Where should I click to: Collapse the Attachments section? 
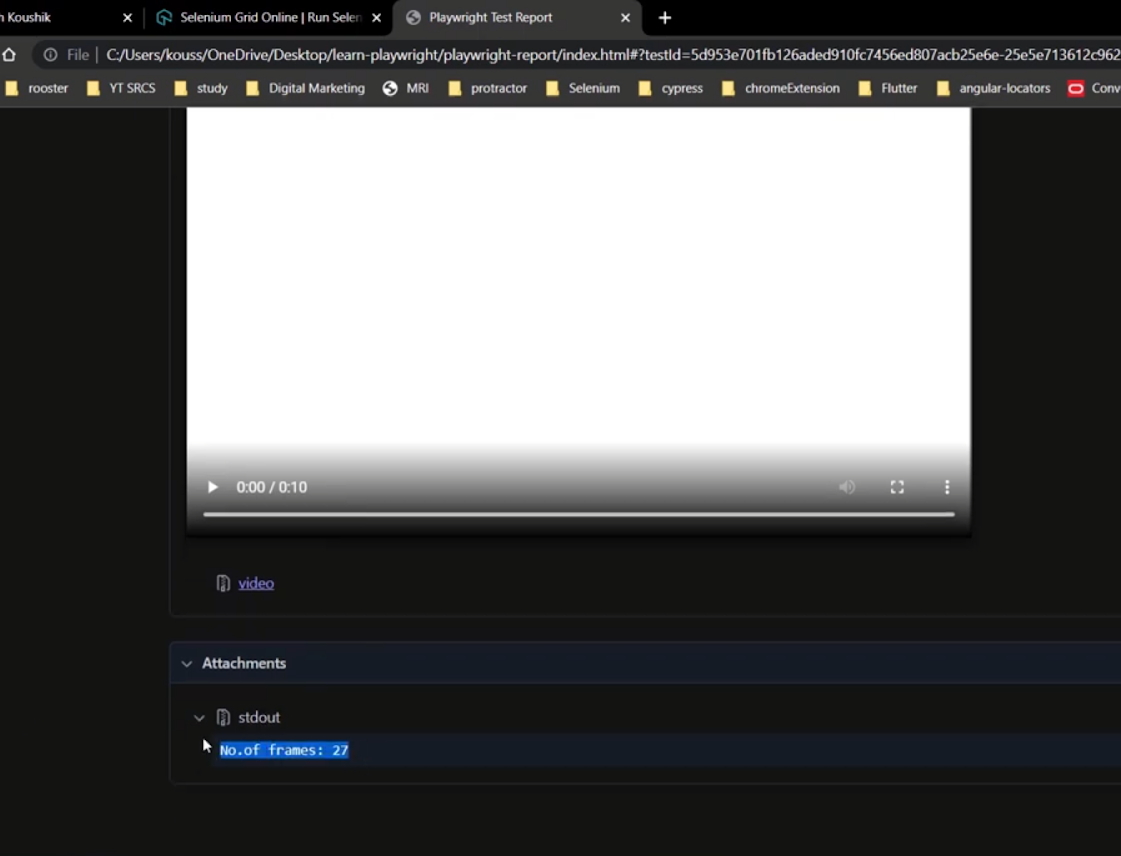[x=187, y=663]
